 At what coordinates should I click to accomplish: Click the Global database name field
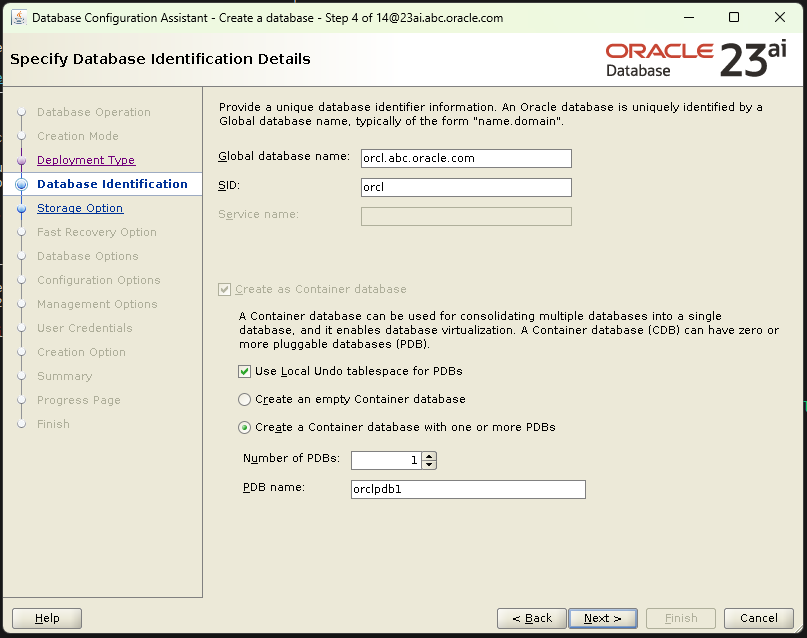click(x=466, y=158)
